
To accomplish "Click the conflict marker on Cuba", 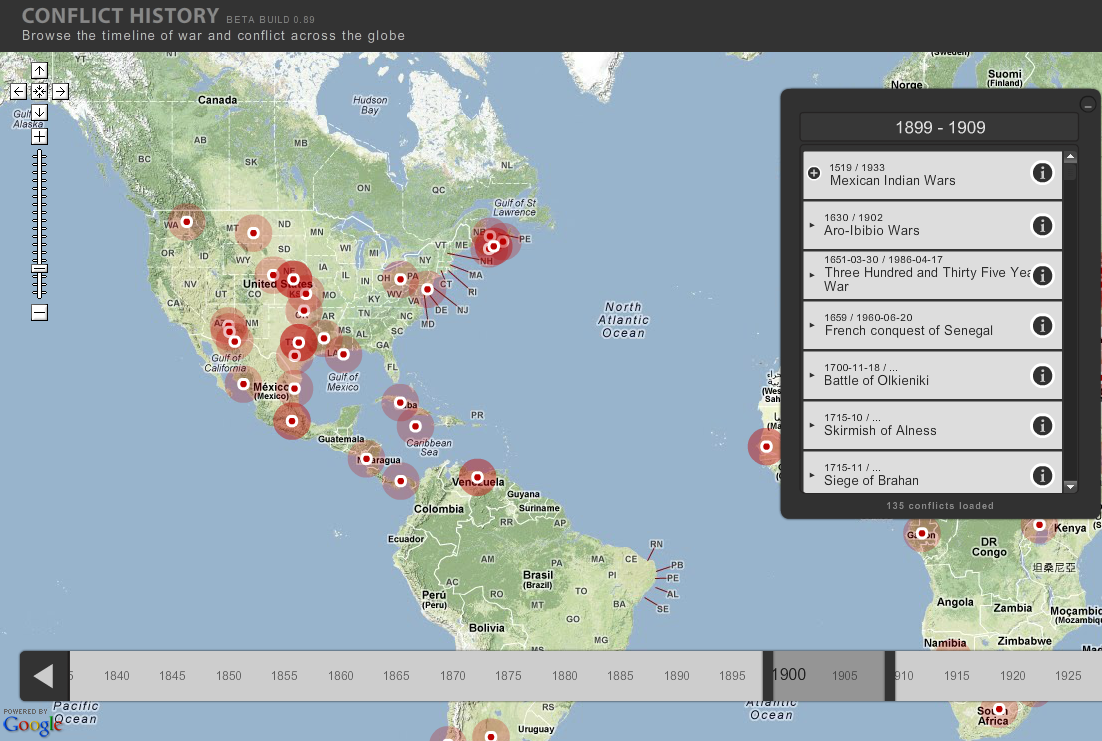I will (400, 403).
